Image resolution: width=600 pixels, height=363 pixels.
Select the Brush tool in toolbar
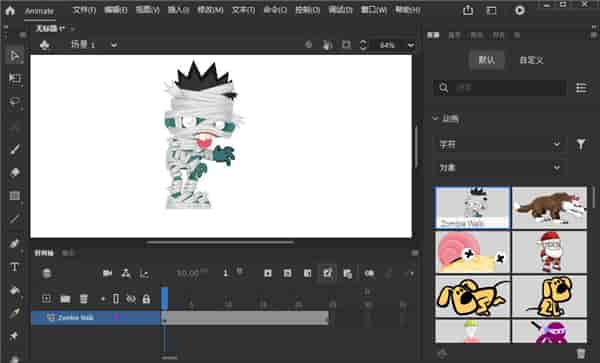click(x=15, y=149)
